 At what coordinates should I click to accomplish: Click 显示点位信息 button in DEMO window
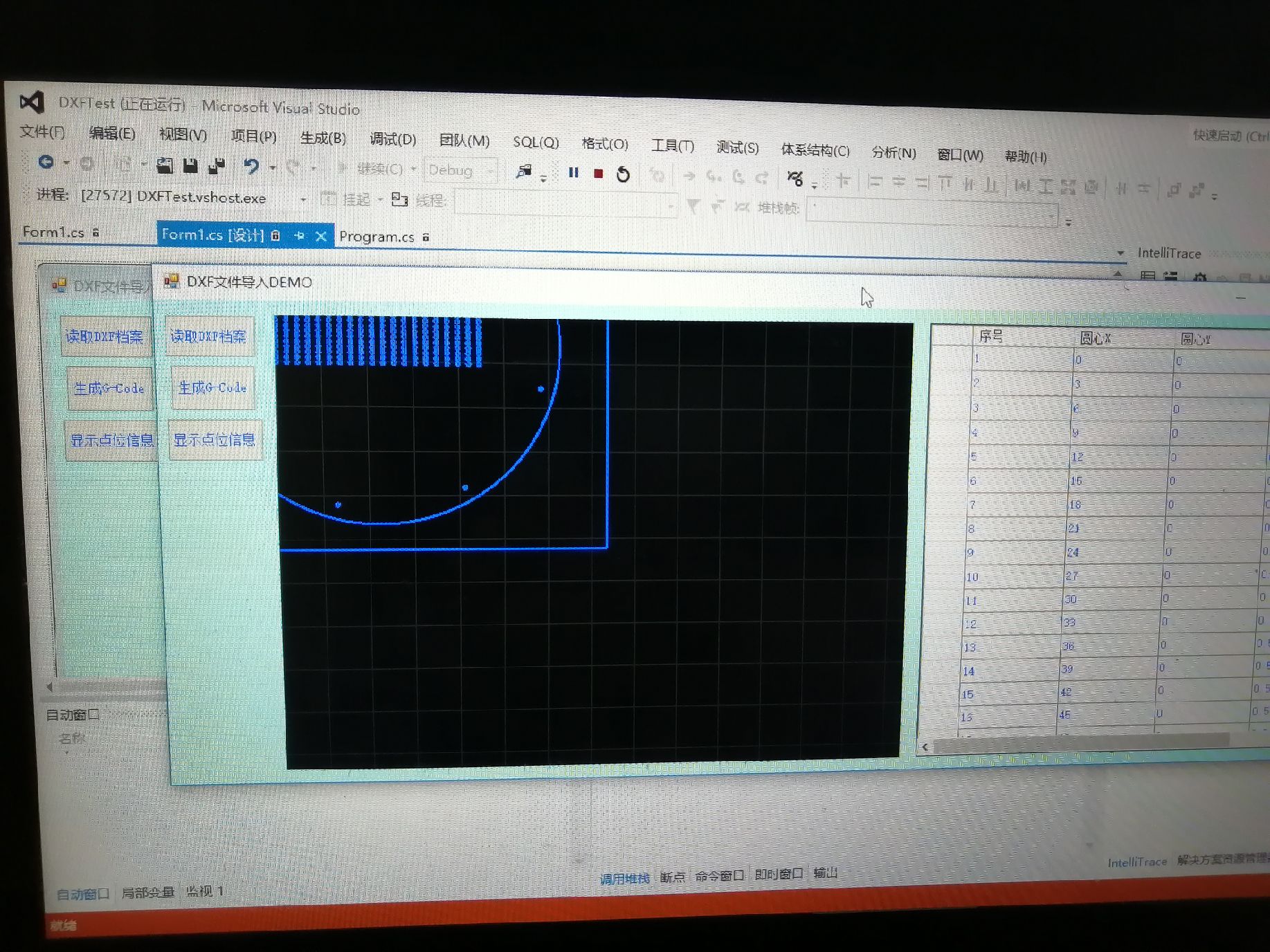click(214, 439)
